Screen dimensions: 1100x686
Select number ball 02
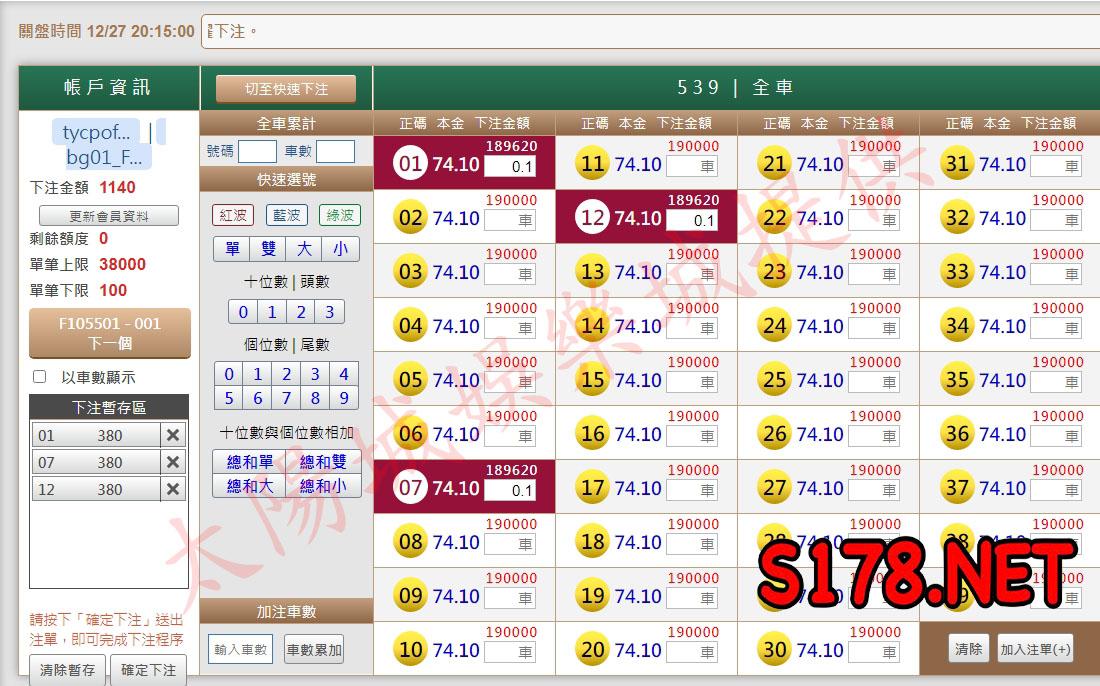coord(410,217)
